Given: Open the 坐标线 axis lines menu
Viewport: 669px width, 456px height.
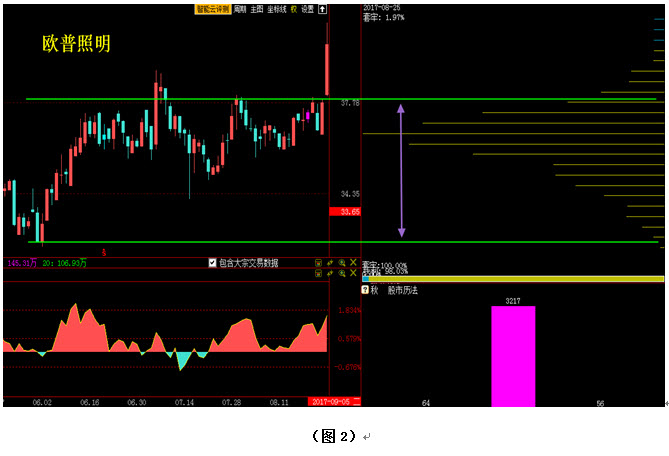Looking at the screenshot, I should pos(276,8).
